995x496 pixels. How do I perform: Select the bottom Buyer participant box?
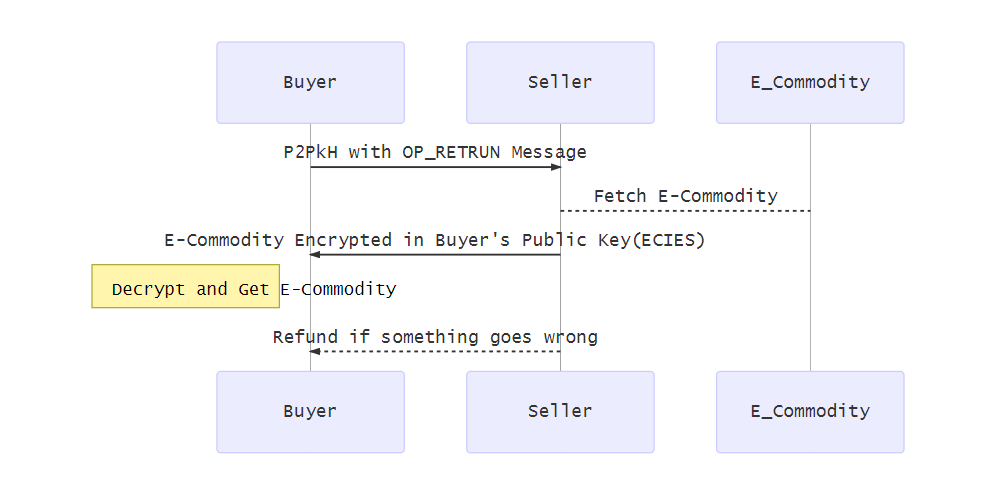coord(310,412)
